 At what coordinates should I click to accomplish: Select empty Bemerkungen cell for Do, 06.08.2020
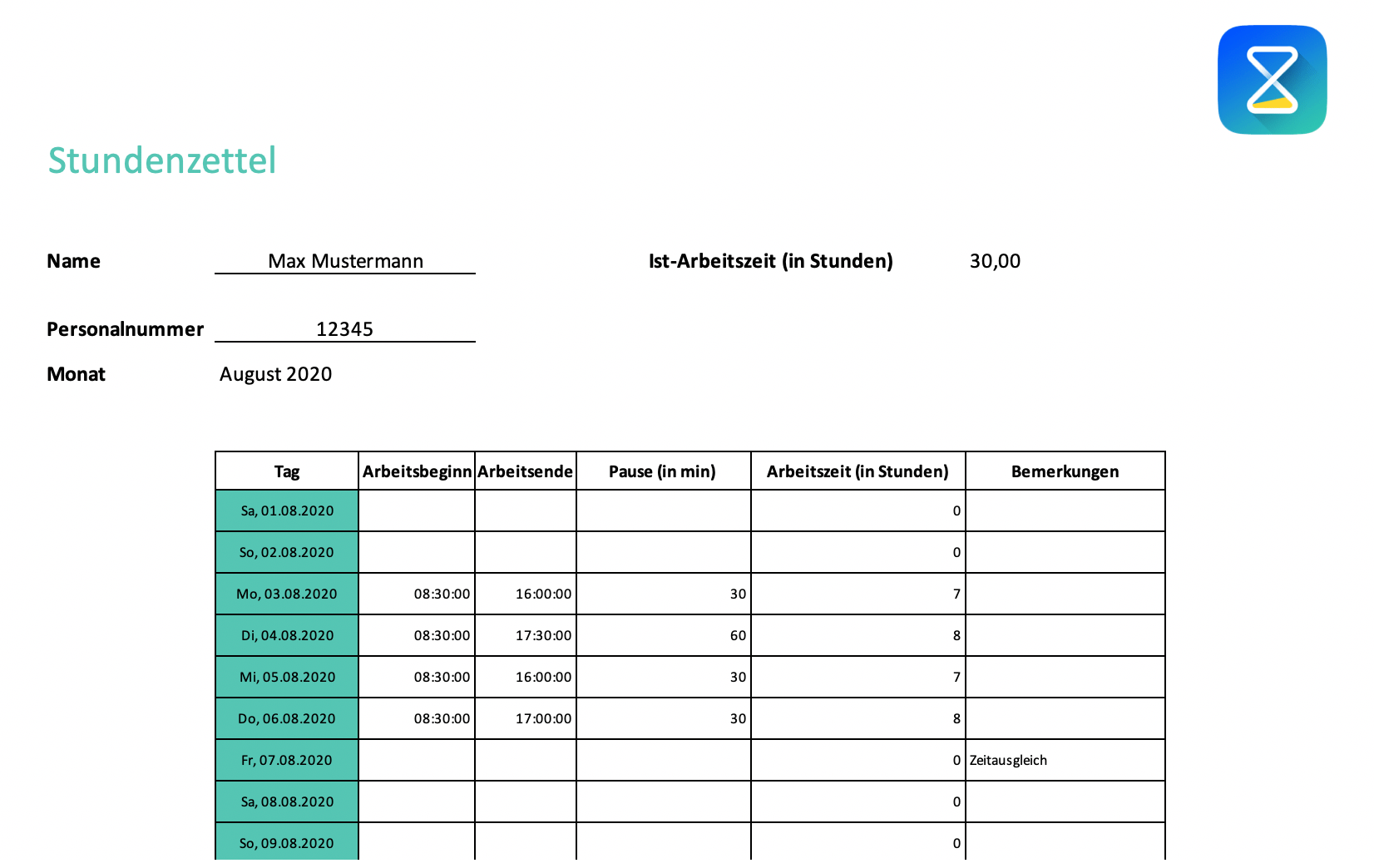1065,718
